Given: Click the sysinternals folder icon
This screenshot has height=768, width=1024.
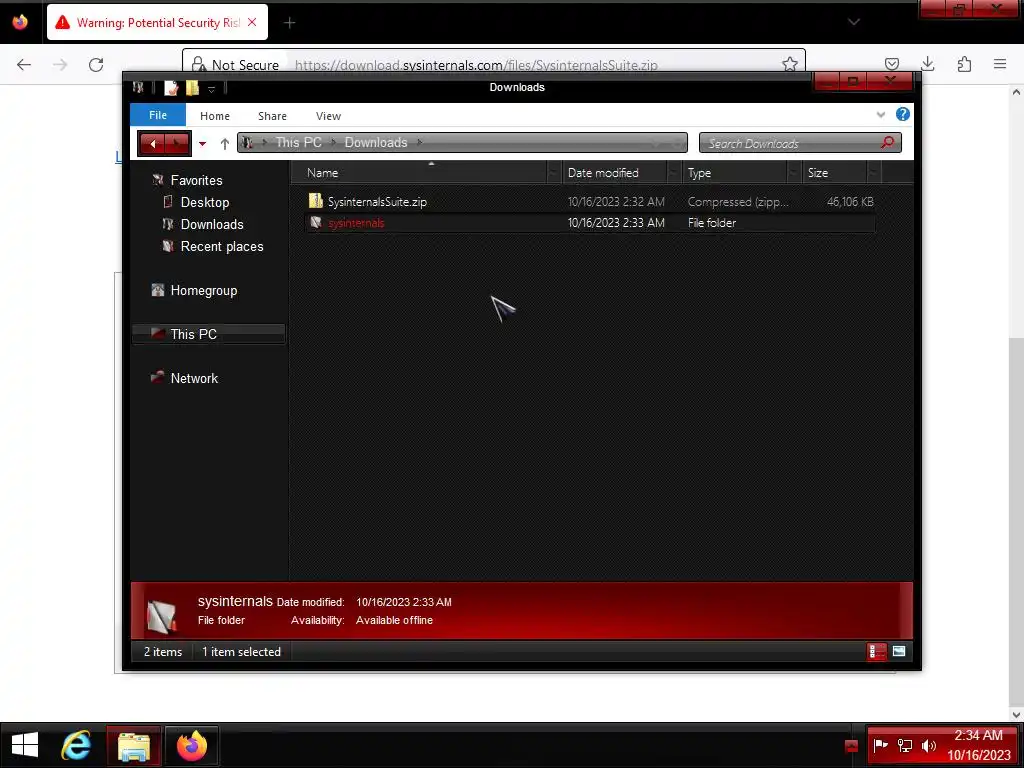Looking at the screenshot, I should coord(316,222).
